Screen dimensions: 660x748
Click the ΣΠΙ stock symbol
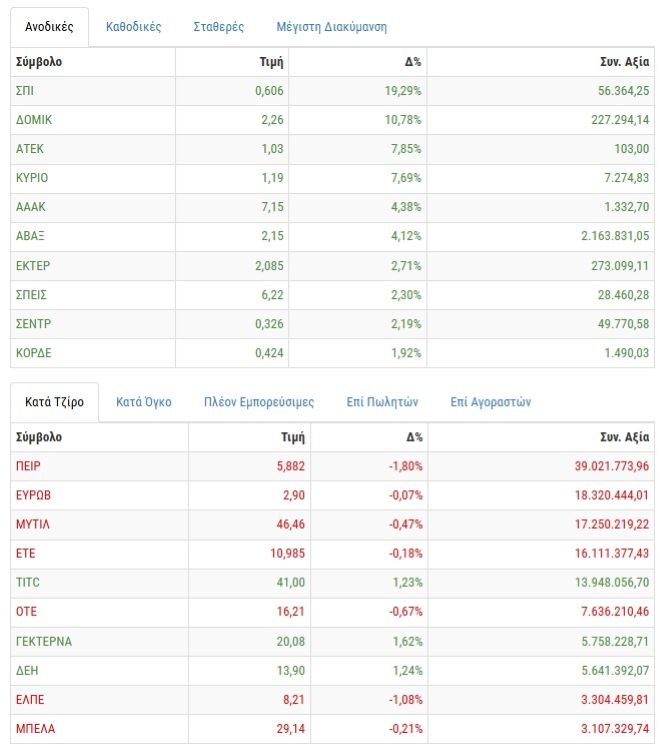click(x=25, y=91)
